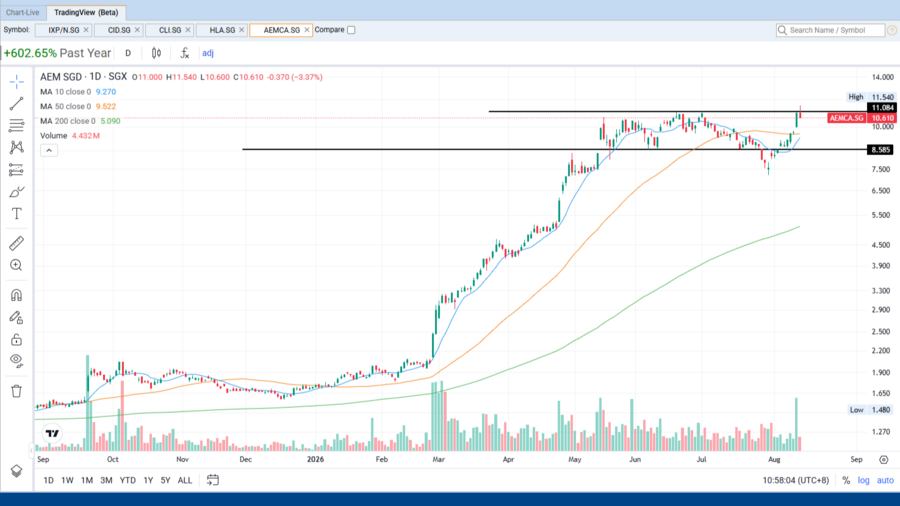
Task: Close the HLA.SG symbol tab
Action: (x=242, y=30)
